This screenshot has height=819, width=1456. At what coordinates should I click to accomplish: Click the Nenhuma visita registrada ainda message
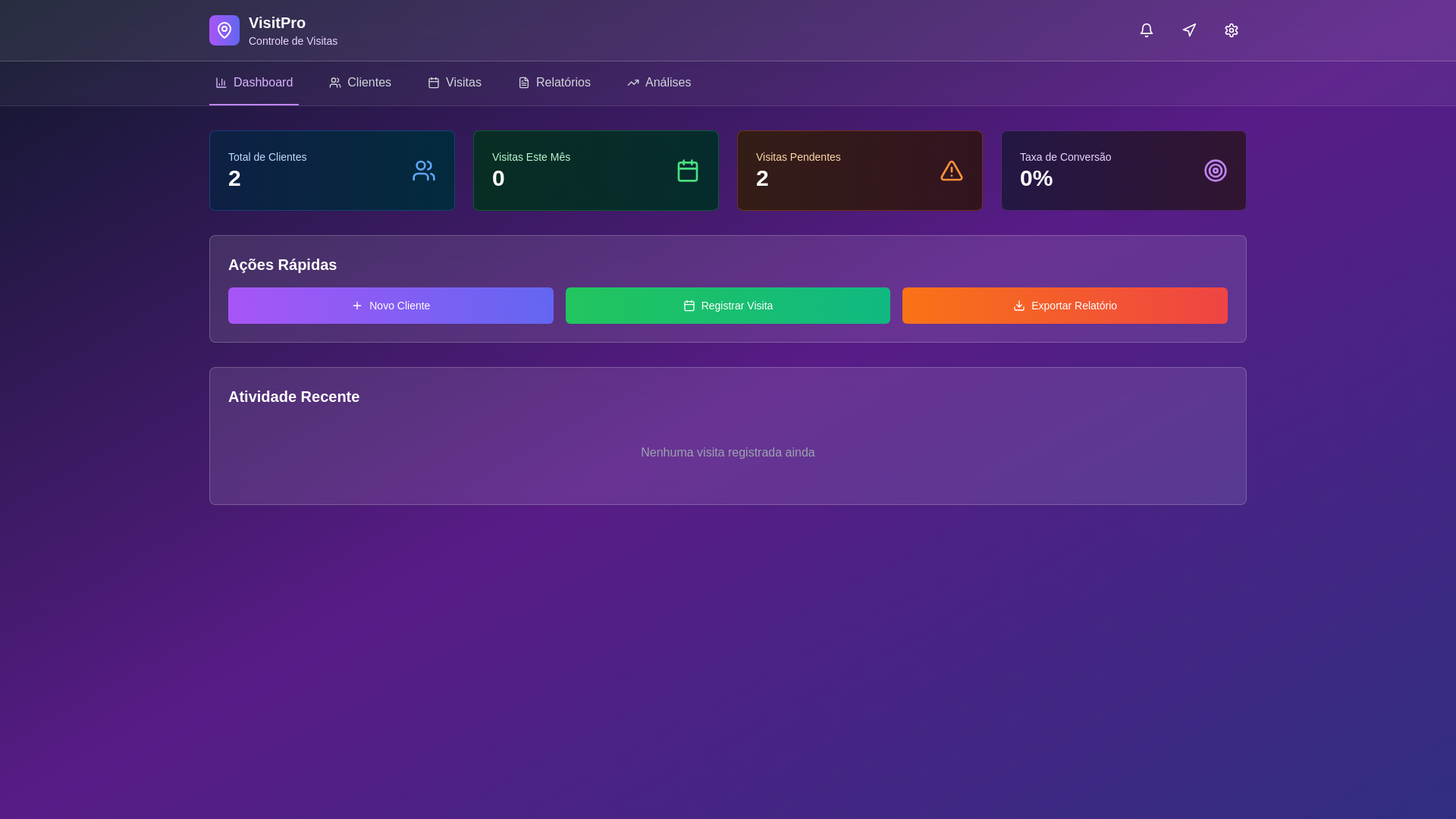point(728,453)
